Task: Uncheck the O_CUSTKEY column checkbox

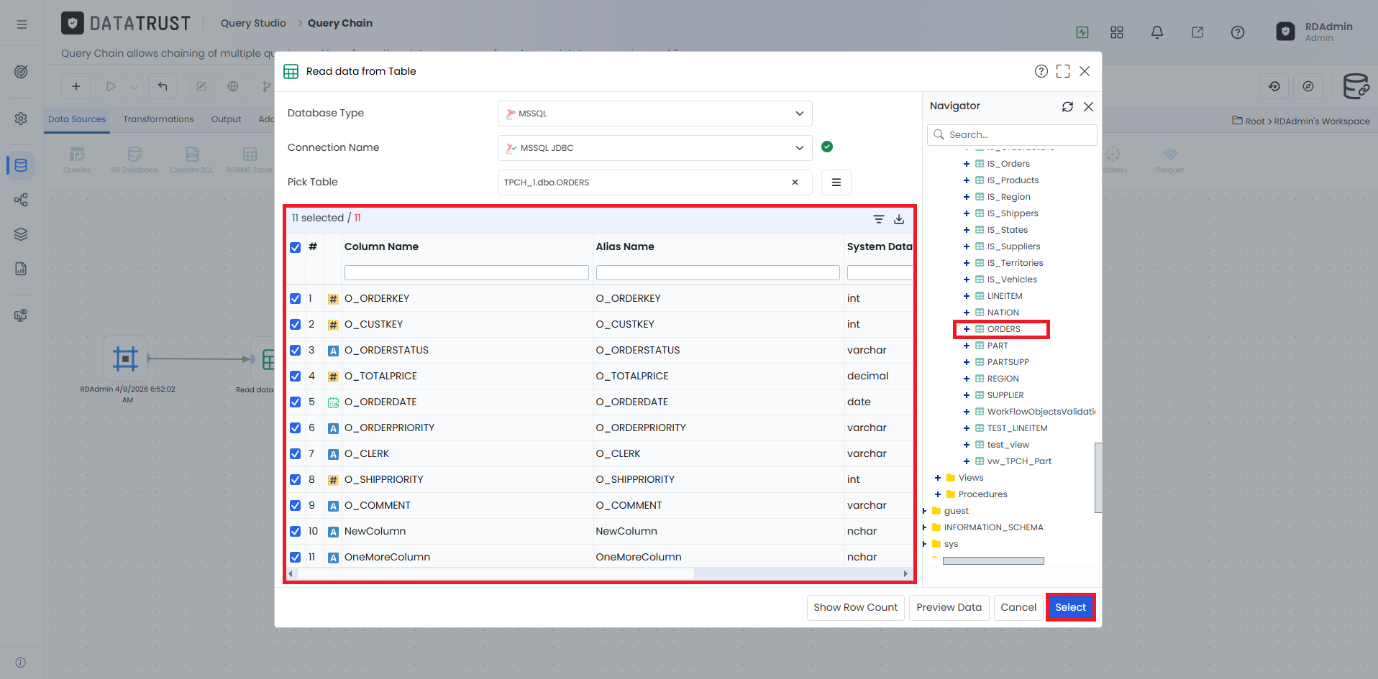Action: point(295,324)
